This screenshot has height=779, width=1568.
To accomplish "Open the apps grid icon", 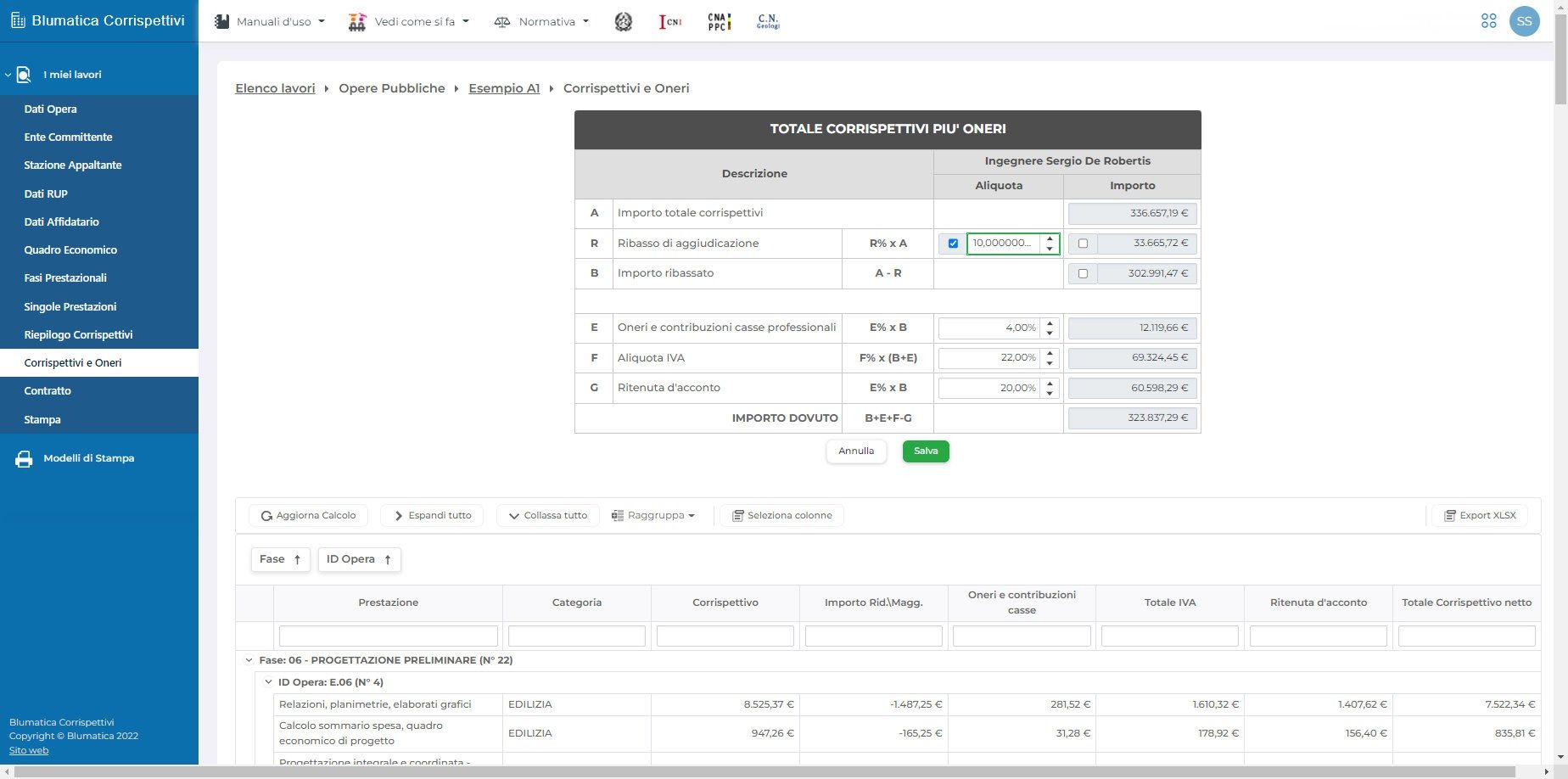I will tap(1488, 21).
